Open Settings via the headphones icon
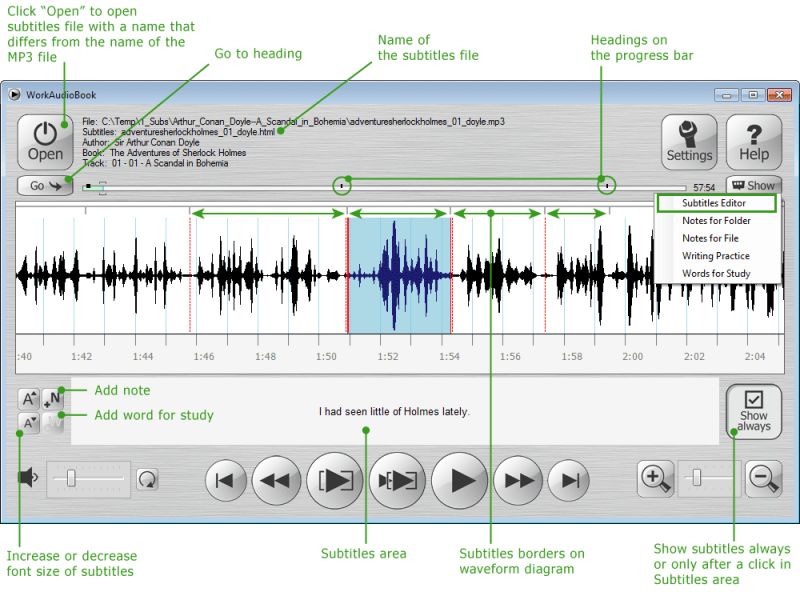800x592 pixels. click(x=688, y=142)
